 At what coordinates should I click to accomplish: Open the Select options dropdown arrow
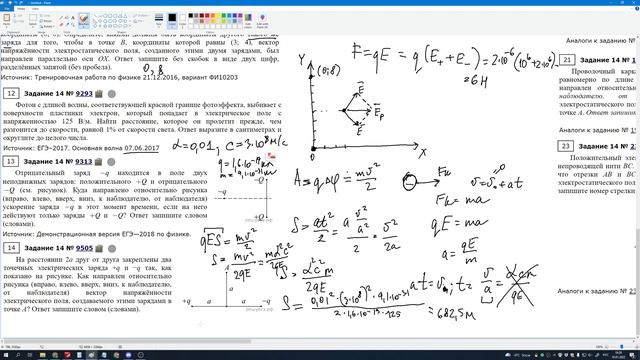[x=33, y=26]
